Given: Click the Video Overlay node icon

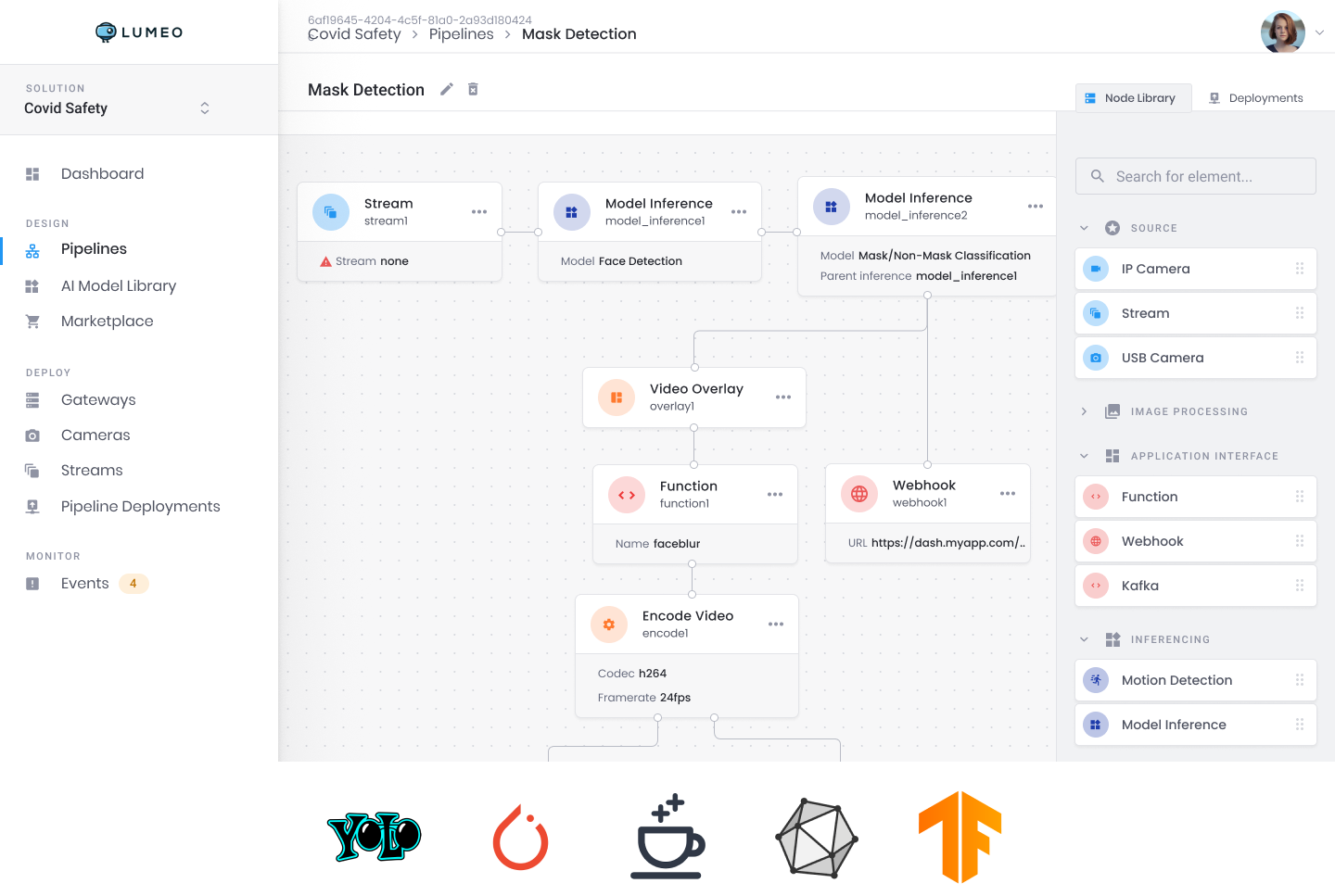Looking at the screenshot, I should pyautogui.click(x=617, y=398).
